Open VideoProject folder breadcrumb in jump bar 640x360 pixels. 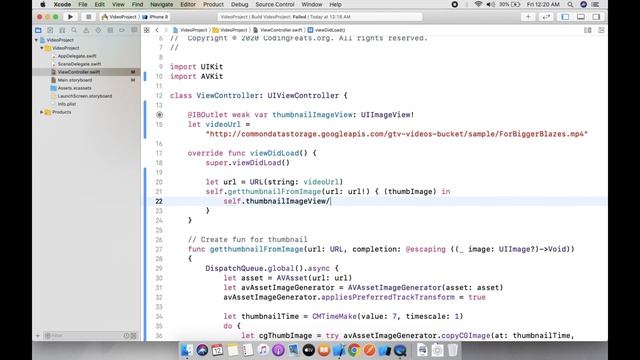coord(230,30)
